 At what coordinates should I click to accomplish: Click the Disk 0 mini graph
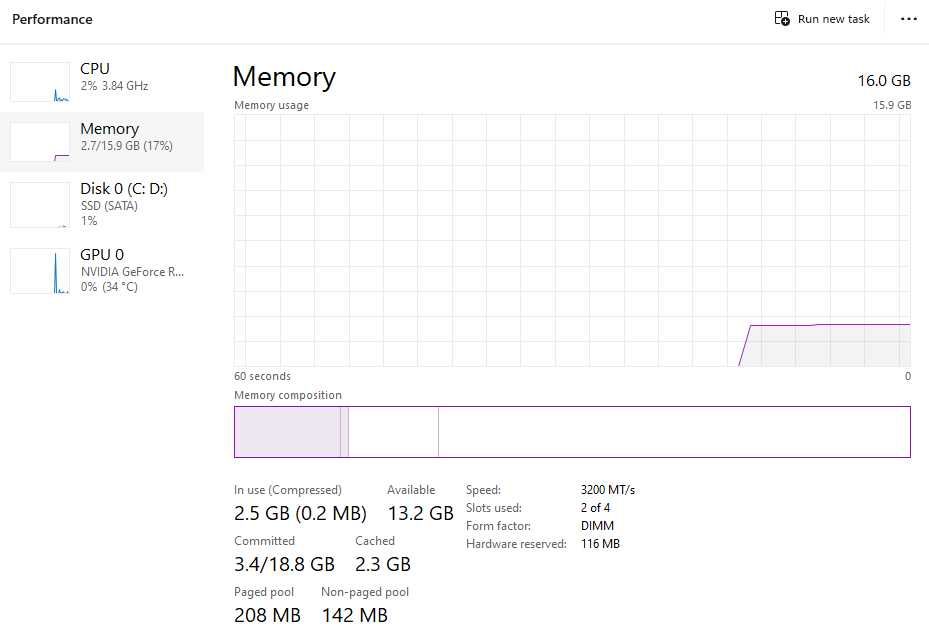[x=40, y=205]
